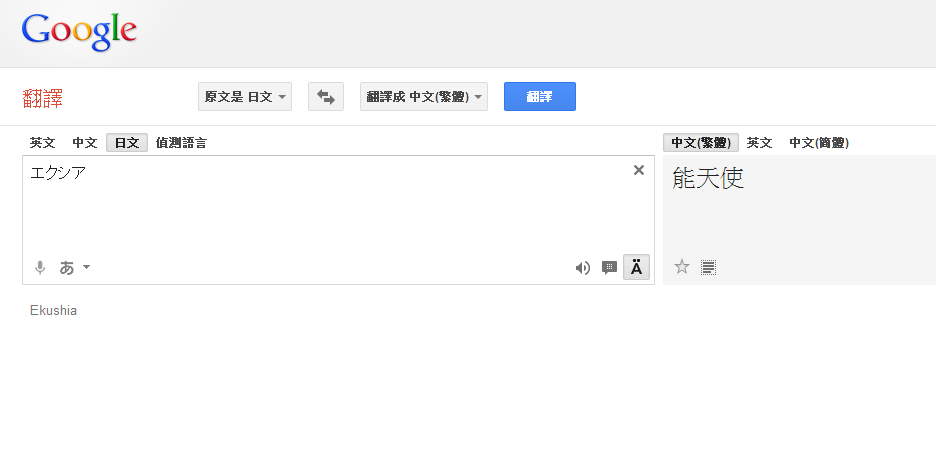This screenshot has width=936, height=454.
Task: Switch target language to 中文(簡體)
Action: click(x=819, y=143)
